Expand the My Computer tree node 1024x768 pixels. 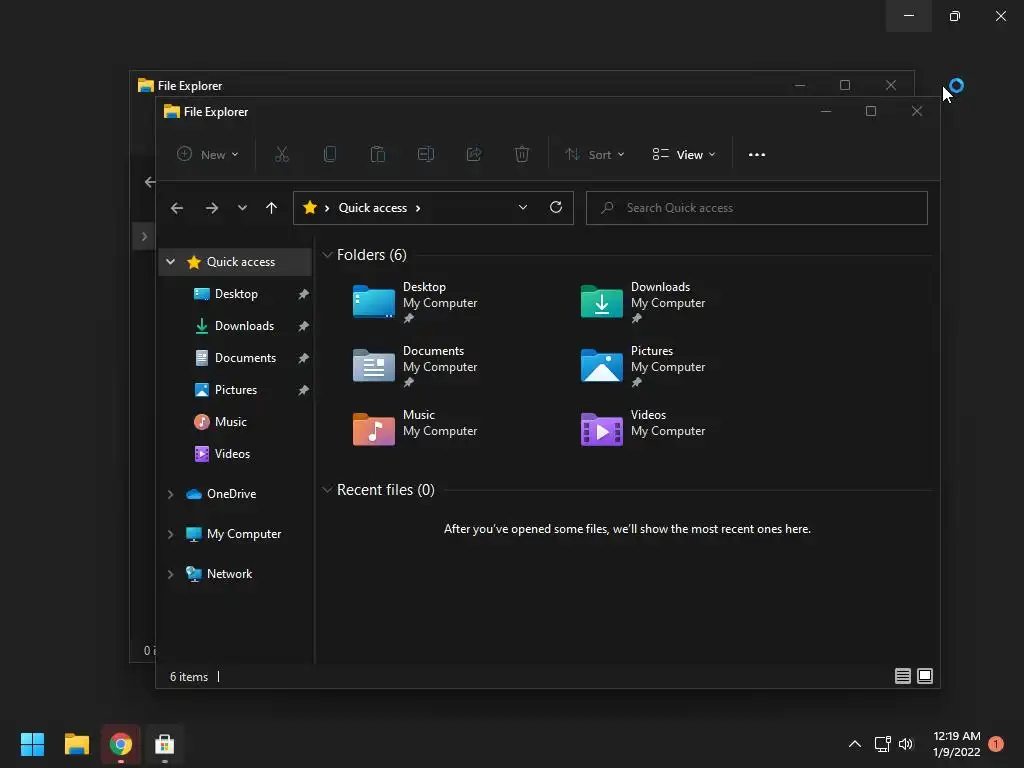point(170,534)
